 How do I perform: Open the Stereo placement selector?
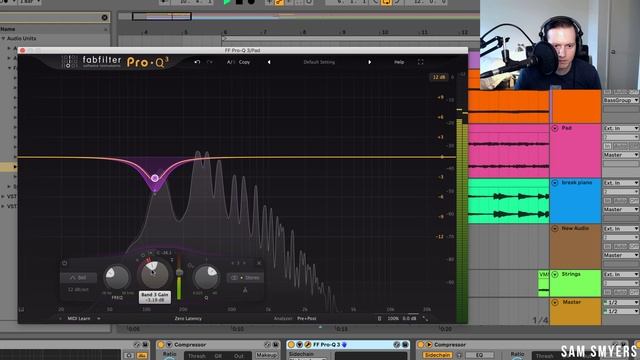tap(245, 278)
